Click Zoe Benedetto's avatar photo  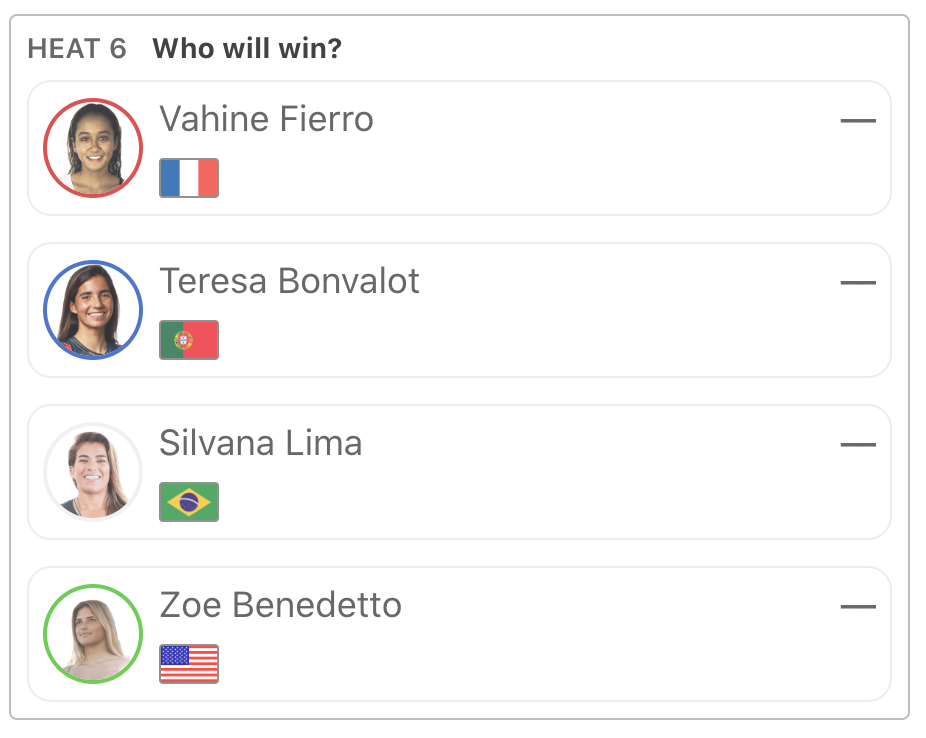pos(93,634)
